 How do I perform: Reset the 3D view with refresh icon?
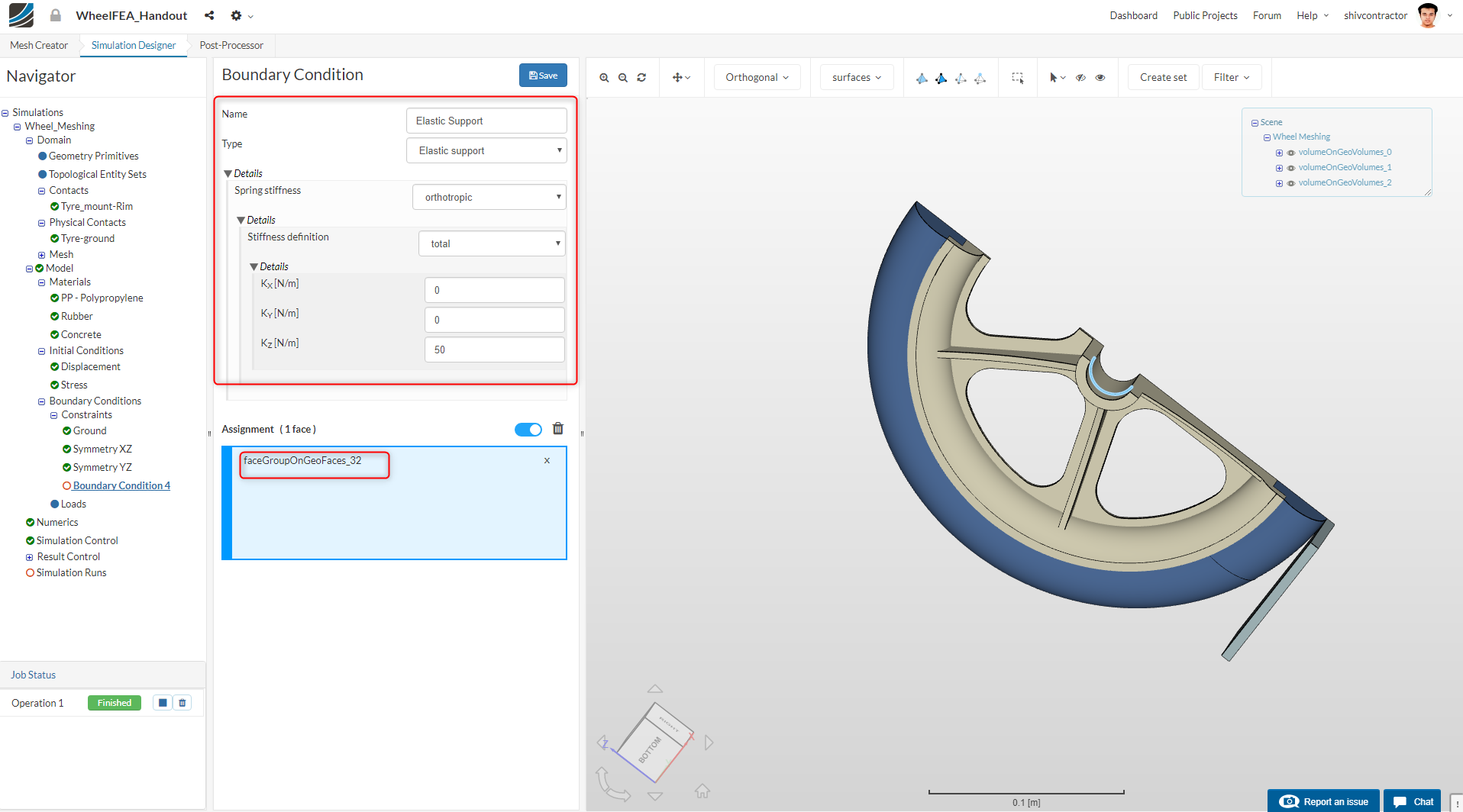point(641,78)
